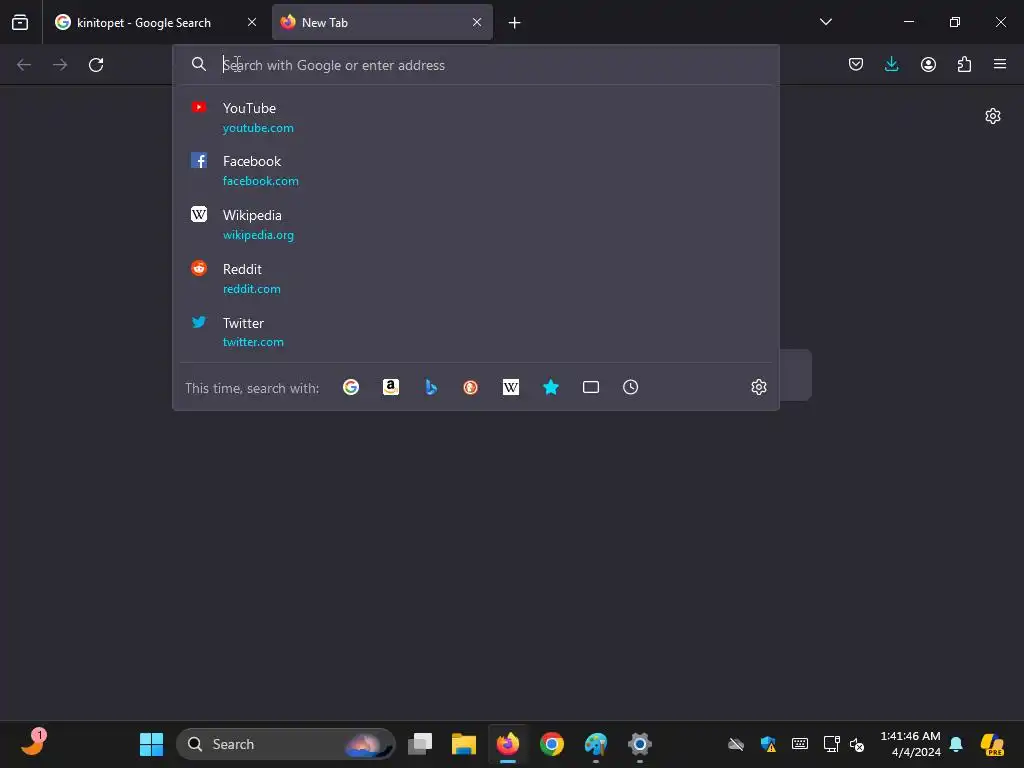This screenshot has height=768, width=1024.
Task: Search in open Tabs
Action: [x=590, y=387]
